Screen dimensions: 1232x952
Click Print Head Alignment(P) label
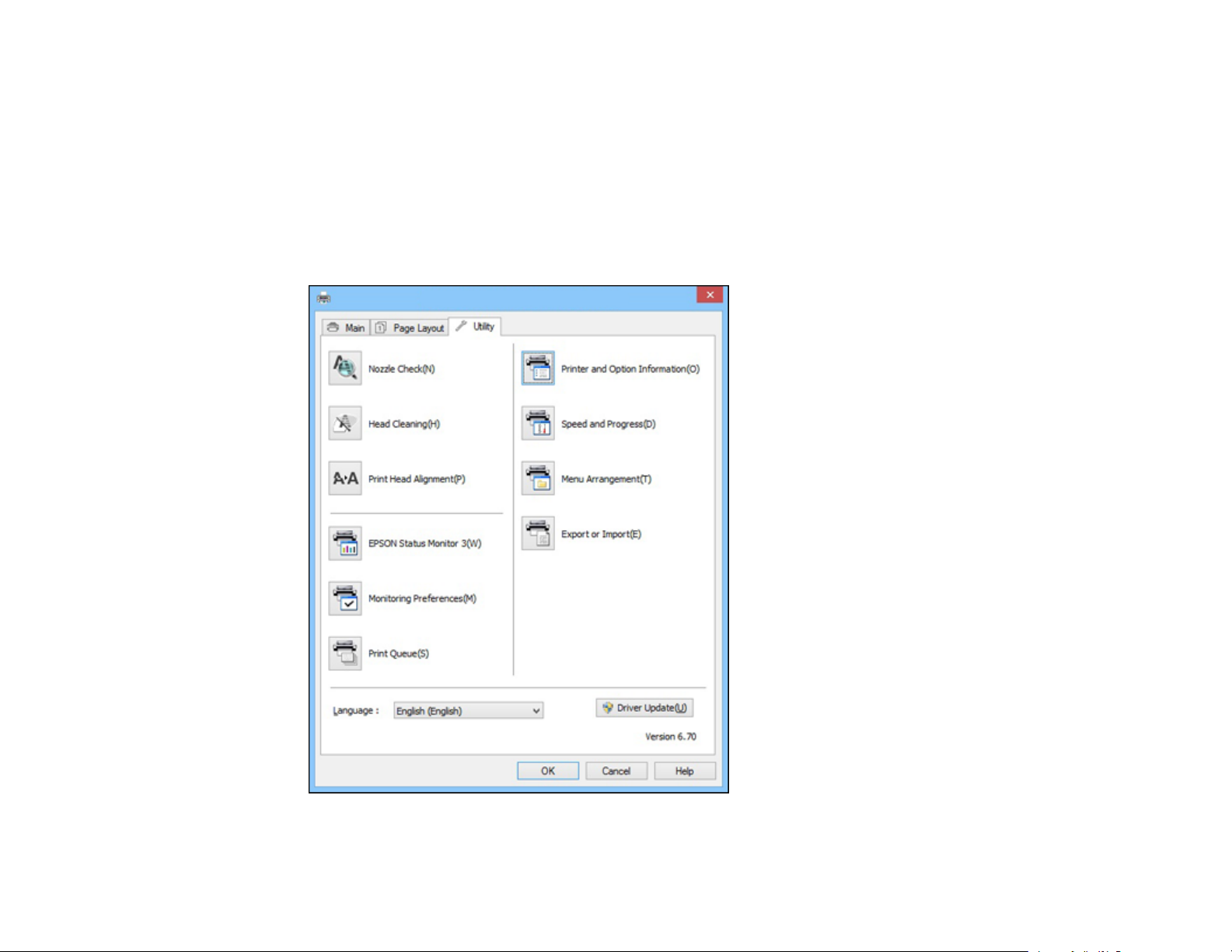click(x=417, y=479)
